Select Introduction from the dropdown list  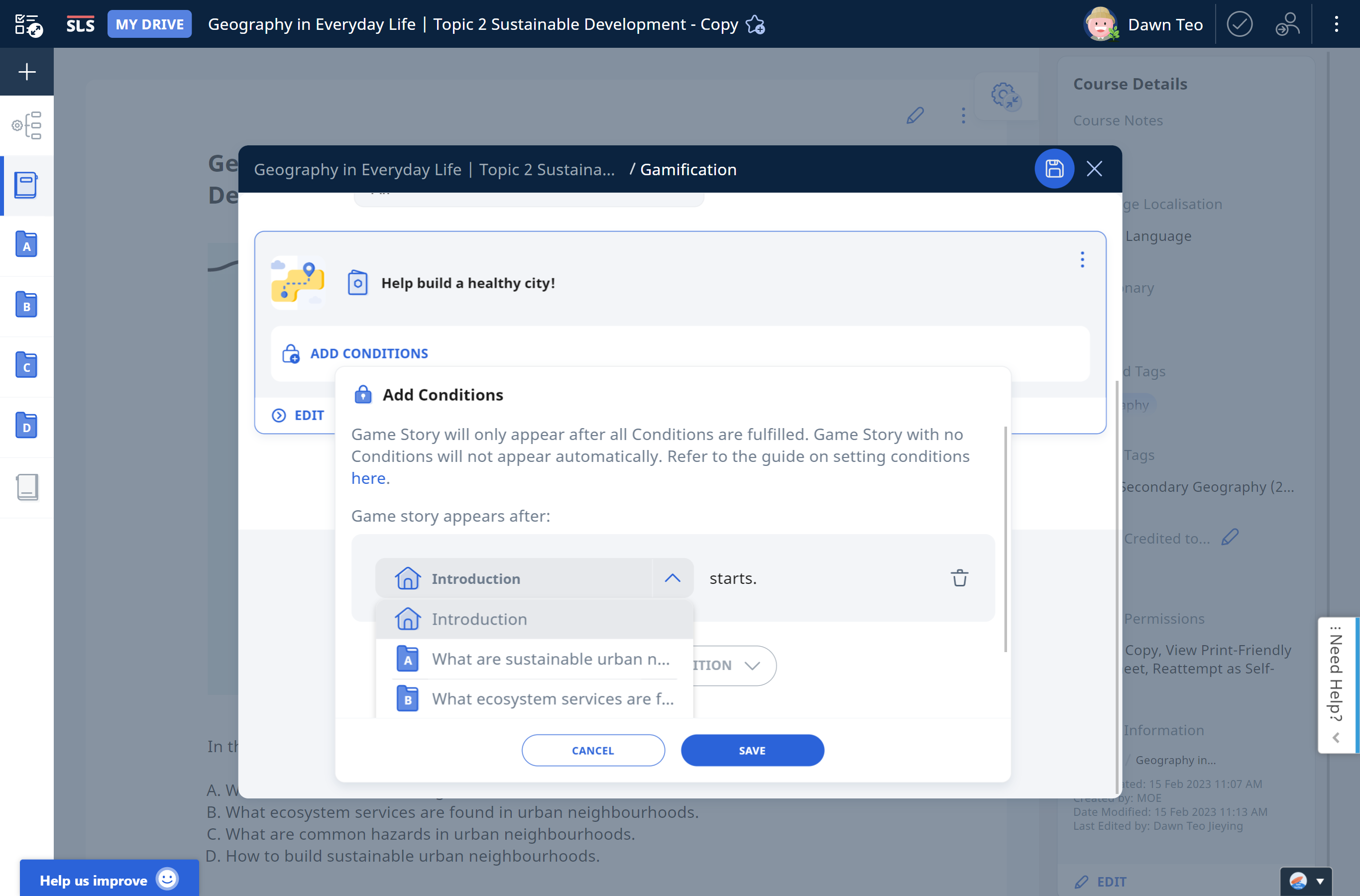point(535,619)
